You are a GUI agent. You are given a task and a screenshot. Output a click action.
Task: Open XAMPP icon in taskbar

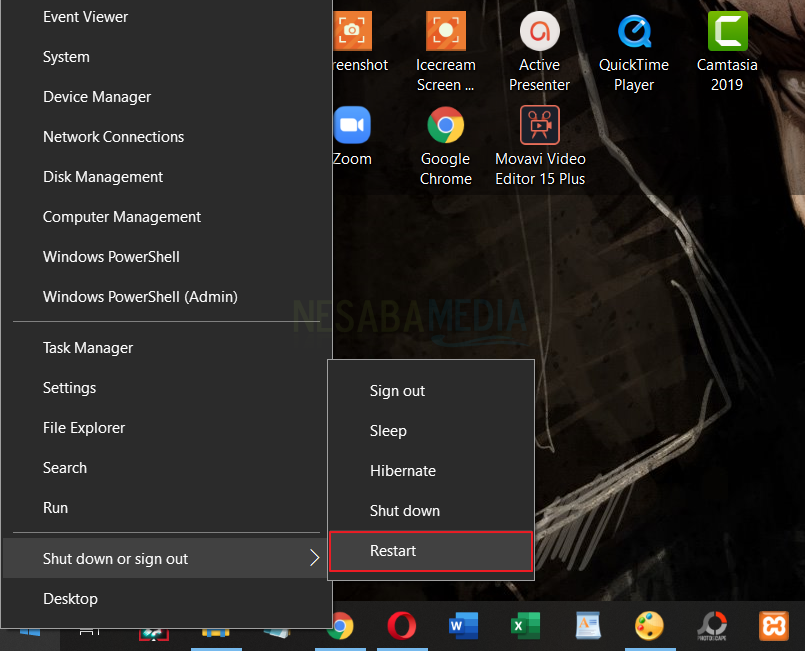click(x=773, y=626)
